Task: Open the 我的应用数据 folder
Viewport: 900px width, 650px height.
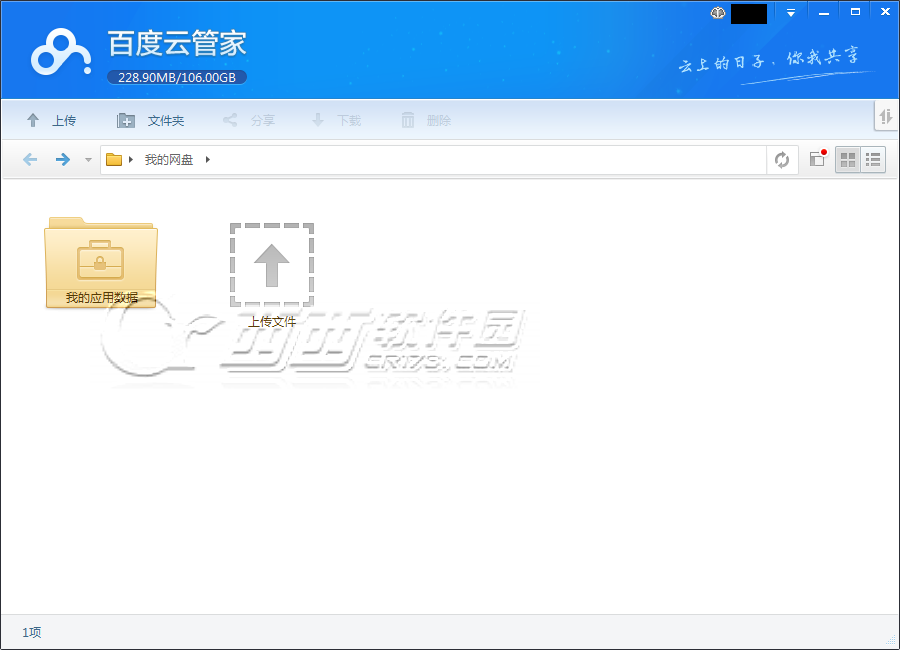Action: coord(101,262)
